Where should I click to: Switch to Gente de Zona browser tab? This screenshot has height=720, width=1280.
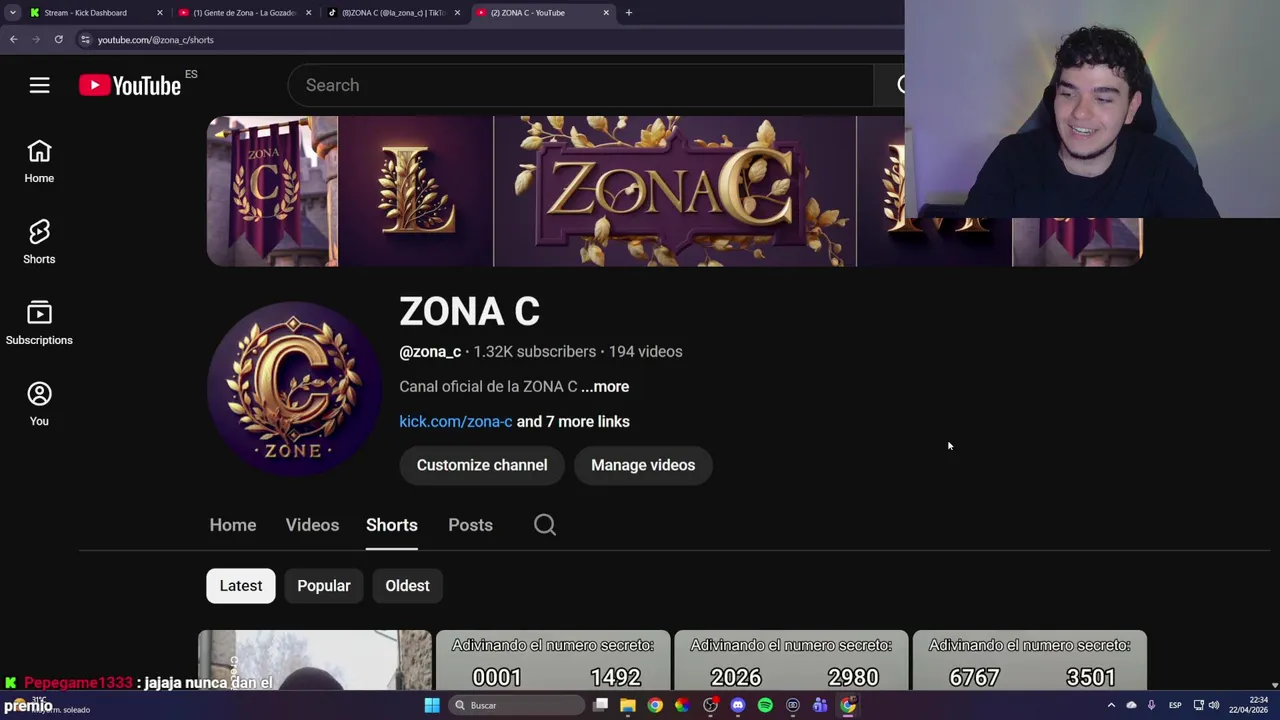click(245, 13)
